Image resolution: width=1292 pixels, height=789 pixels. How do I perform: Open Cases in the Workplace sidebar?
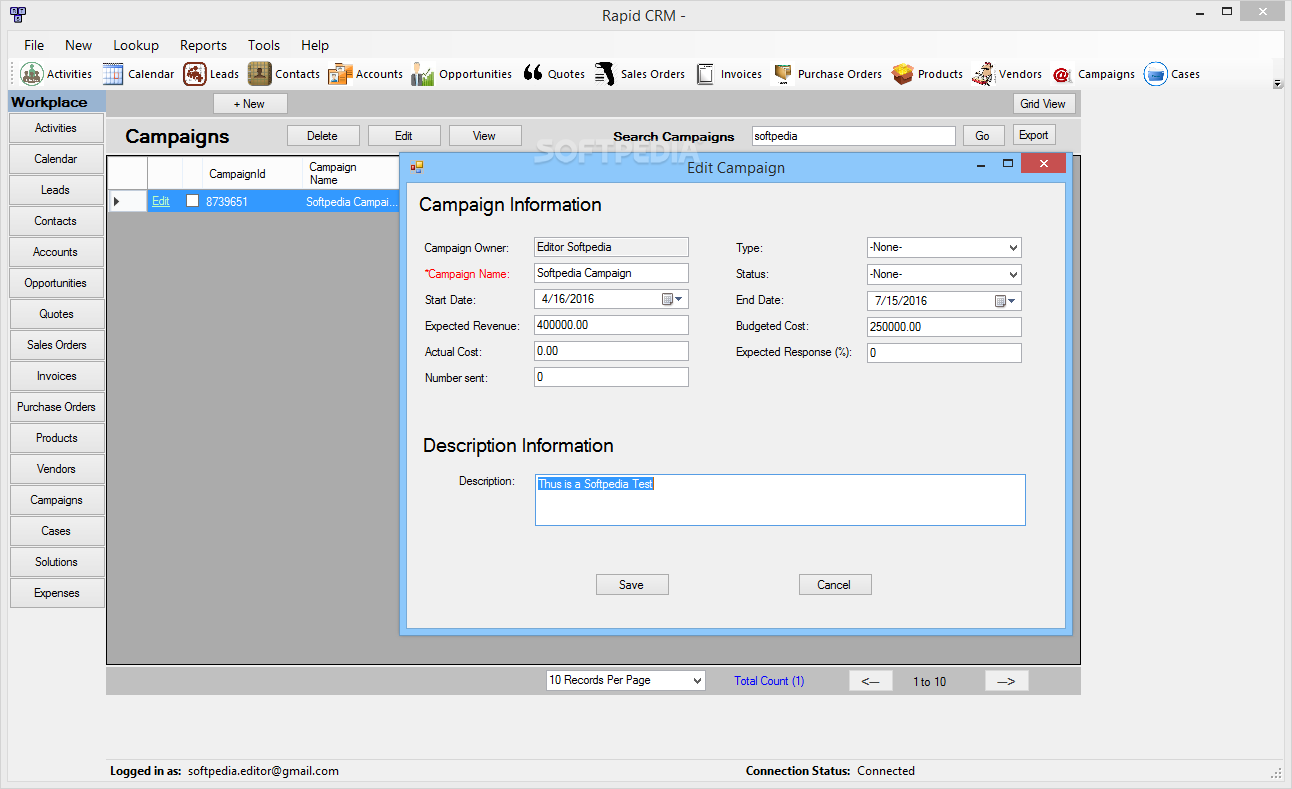(x=57, y=531)
